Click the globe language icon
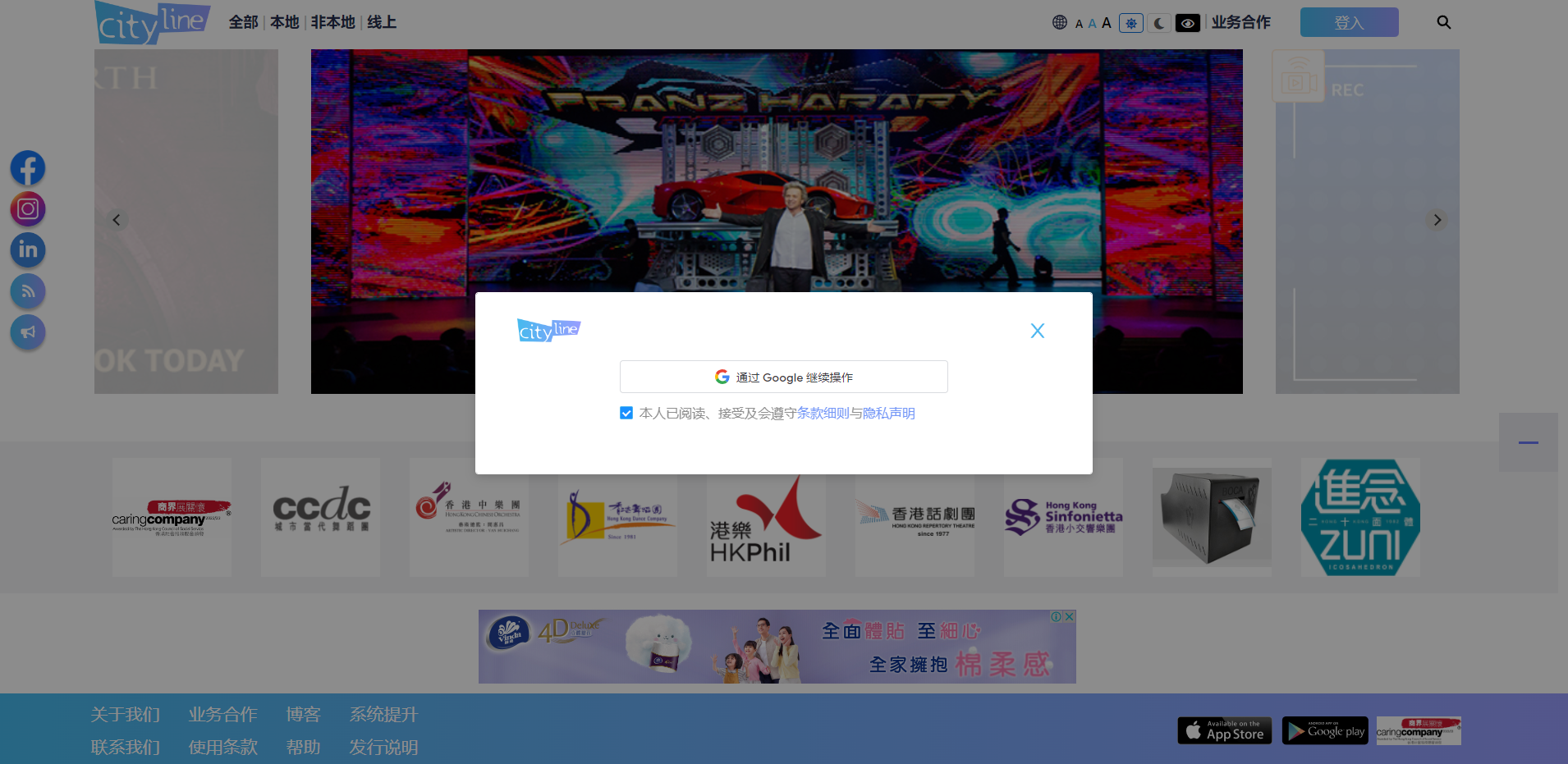Screen dimensions: 1568x764 [1059, 23]
